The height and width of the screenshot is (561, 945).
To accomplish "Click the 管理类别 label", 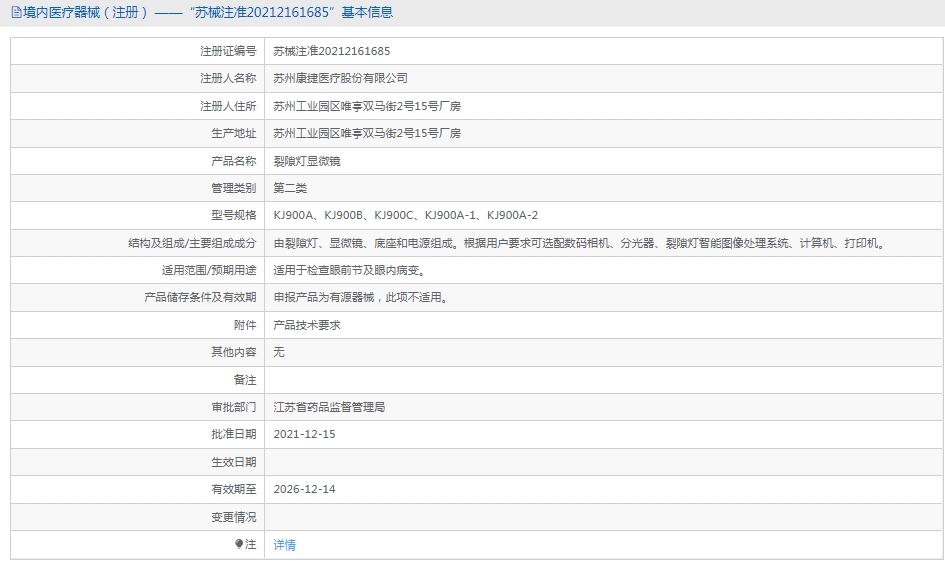I will pyautogui.click(x=234, y=188).
